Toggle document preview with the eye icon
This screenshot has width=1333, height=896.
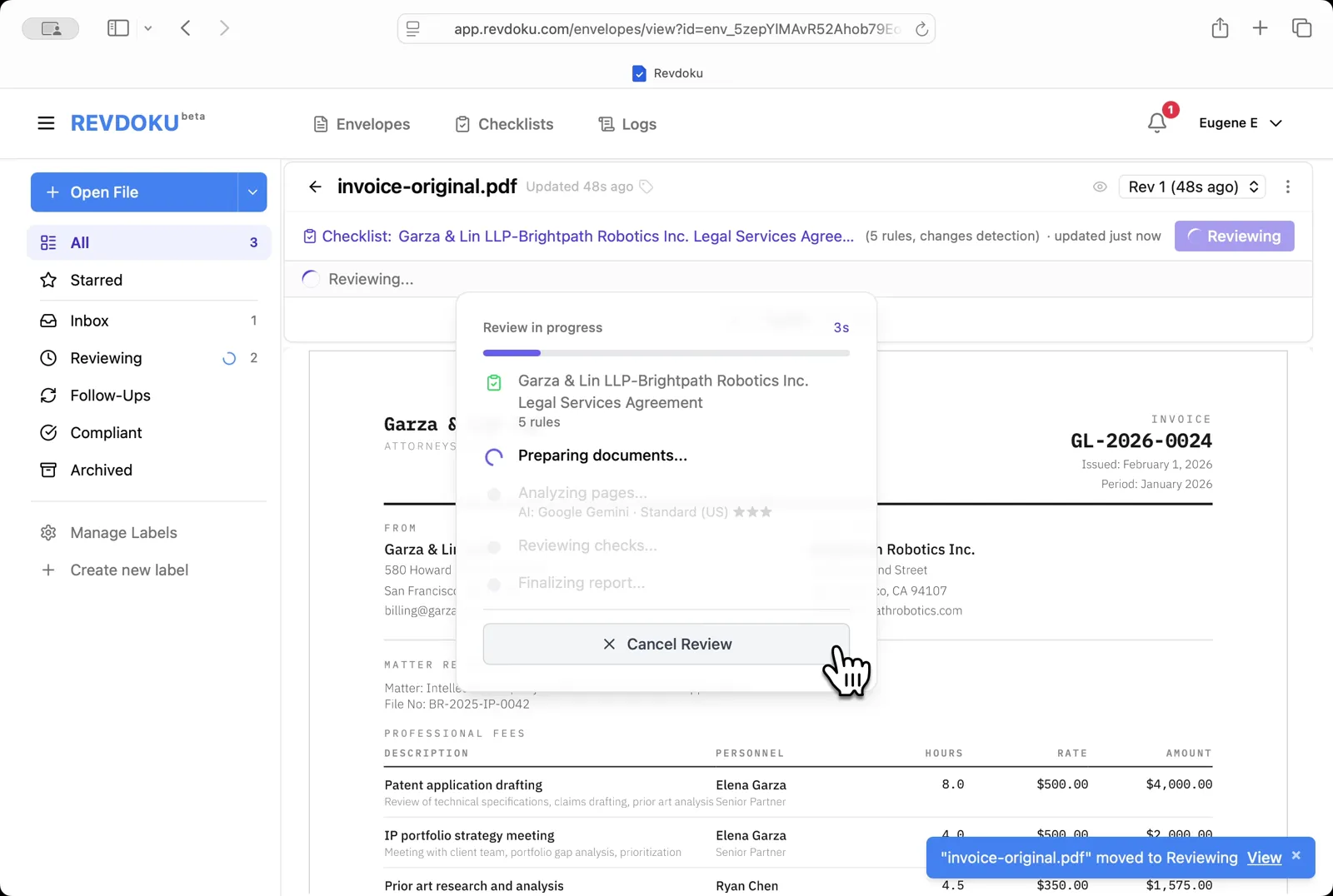(x=1100, y=187)
